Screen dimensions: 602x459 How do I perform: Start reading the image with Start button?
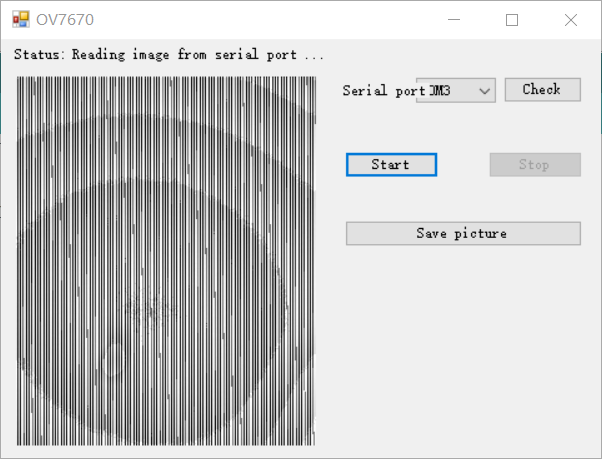(391, 165)
